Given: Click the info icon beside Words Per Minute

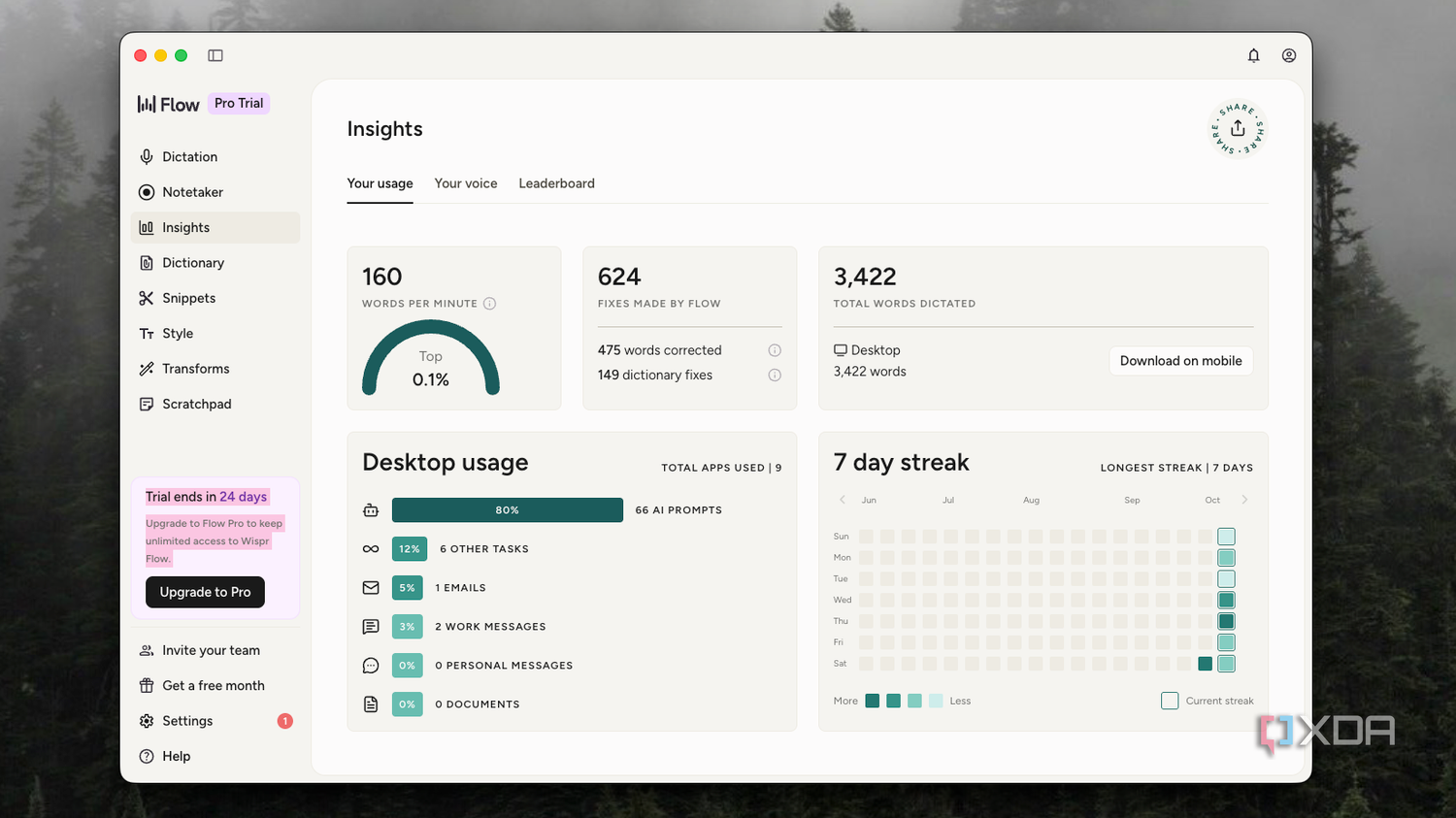Looking at the screenshot, I should click(x=490, y=304).
